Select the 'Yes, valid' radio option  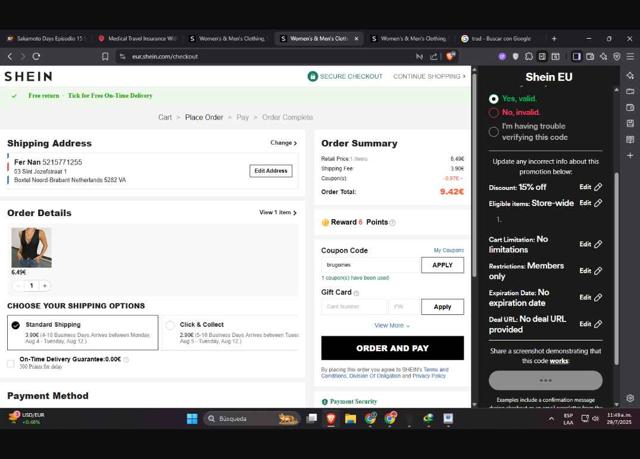(x=493, y=99)
